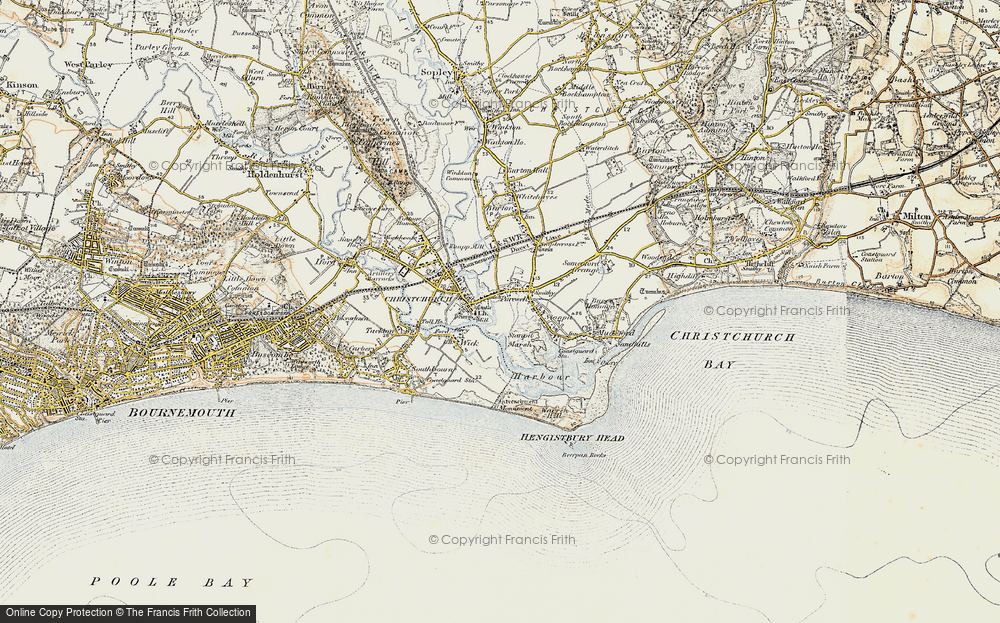Click the POOLE BAY sea label
This screenshot has height=623, width=1000.
[x=172, y=582]
